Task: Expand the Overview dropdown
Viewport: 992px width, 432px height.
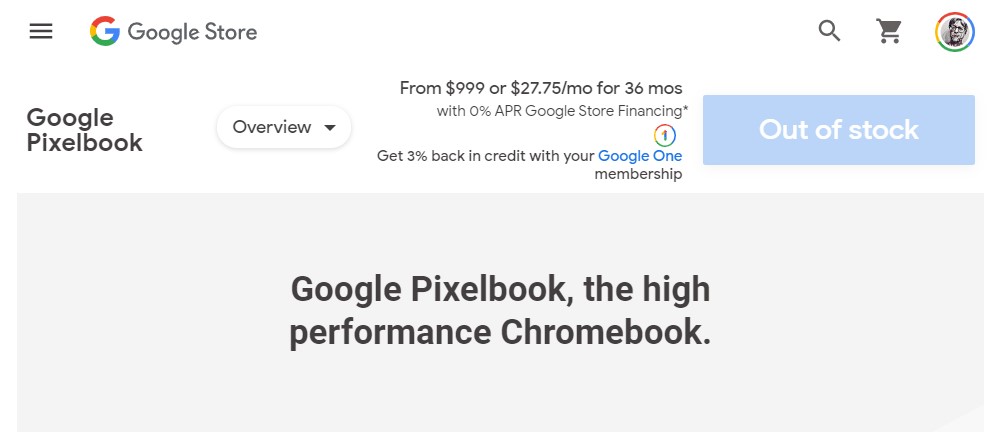Action: pyautogui.click(x=284, y=127)
